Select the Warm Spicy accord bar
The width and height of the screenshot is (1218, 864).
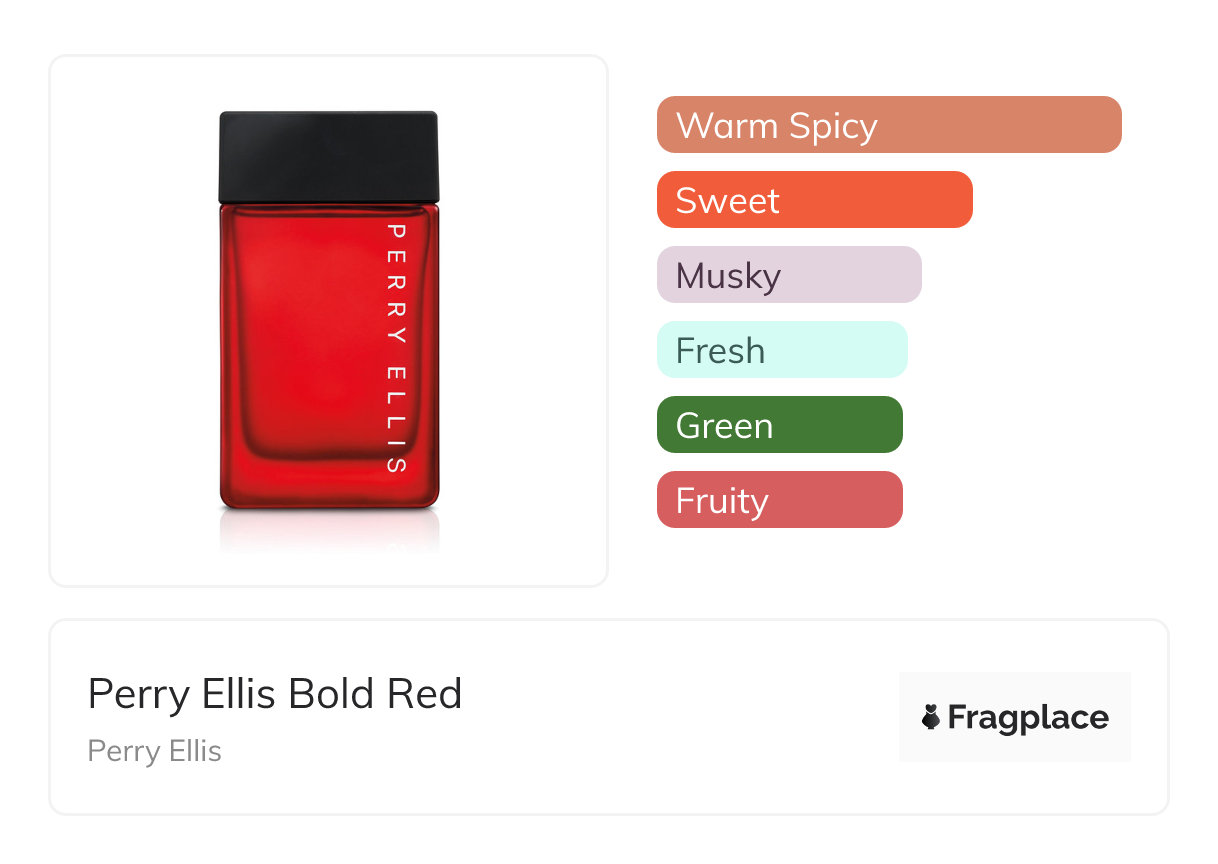[888, 125]
